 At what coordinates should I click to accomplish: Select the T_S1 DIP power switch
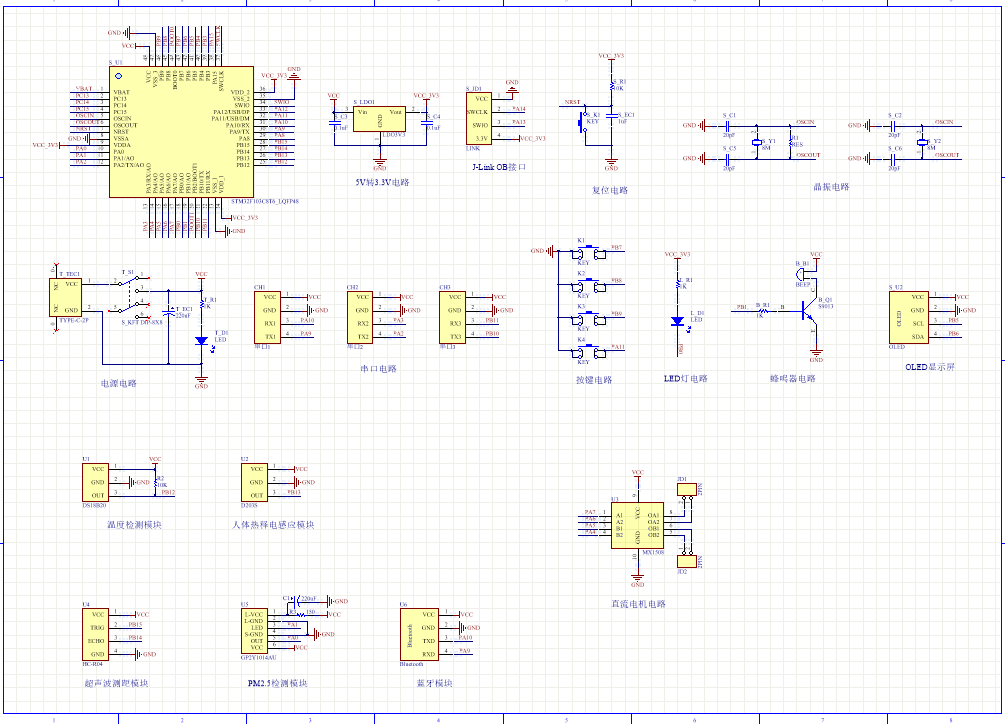coord(131,295)
